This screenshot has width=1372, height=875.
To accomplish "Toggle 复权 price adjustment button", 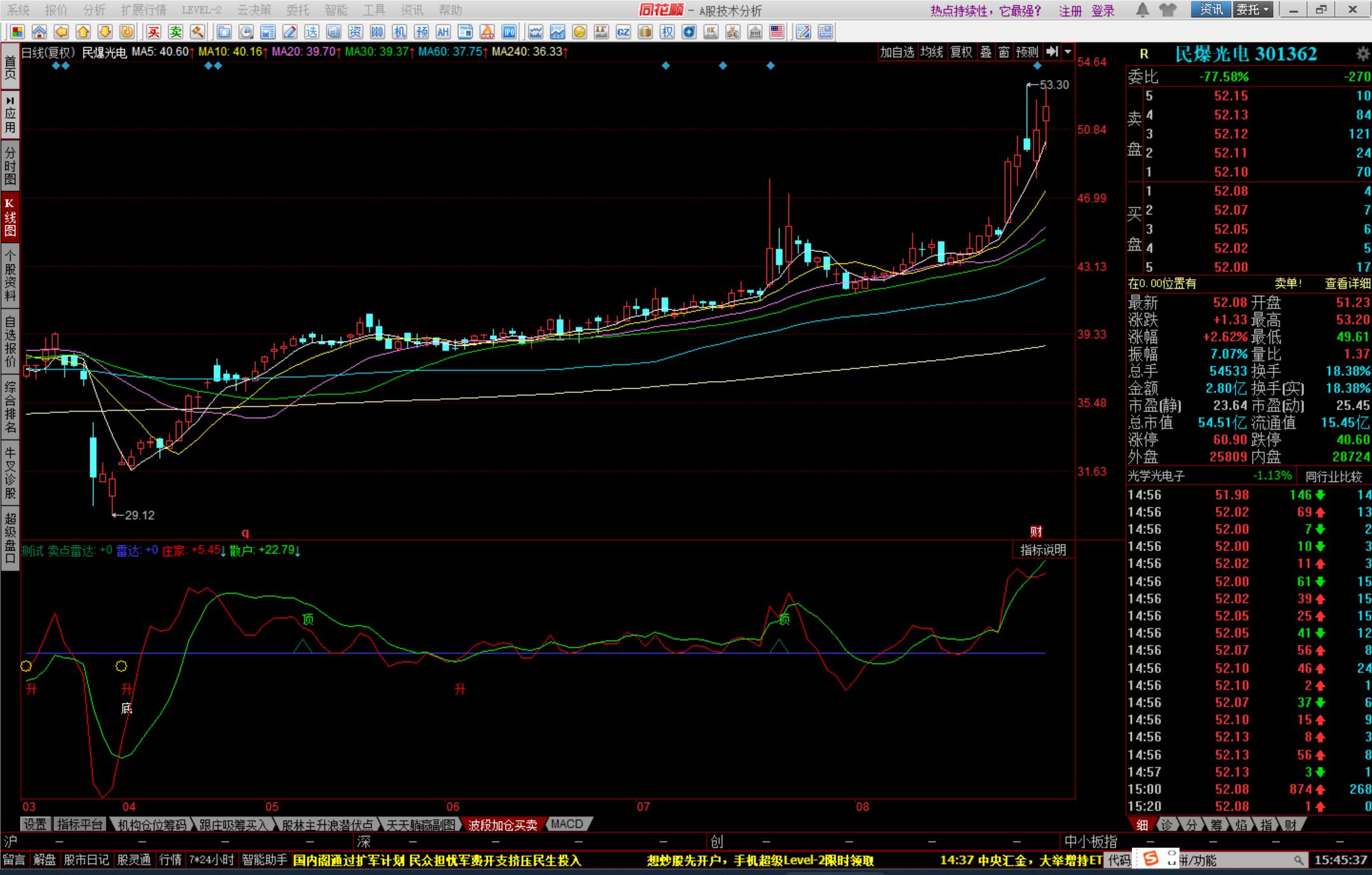I will [961, 52].
